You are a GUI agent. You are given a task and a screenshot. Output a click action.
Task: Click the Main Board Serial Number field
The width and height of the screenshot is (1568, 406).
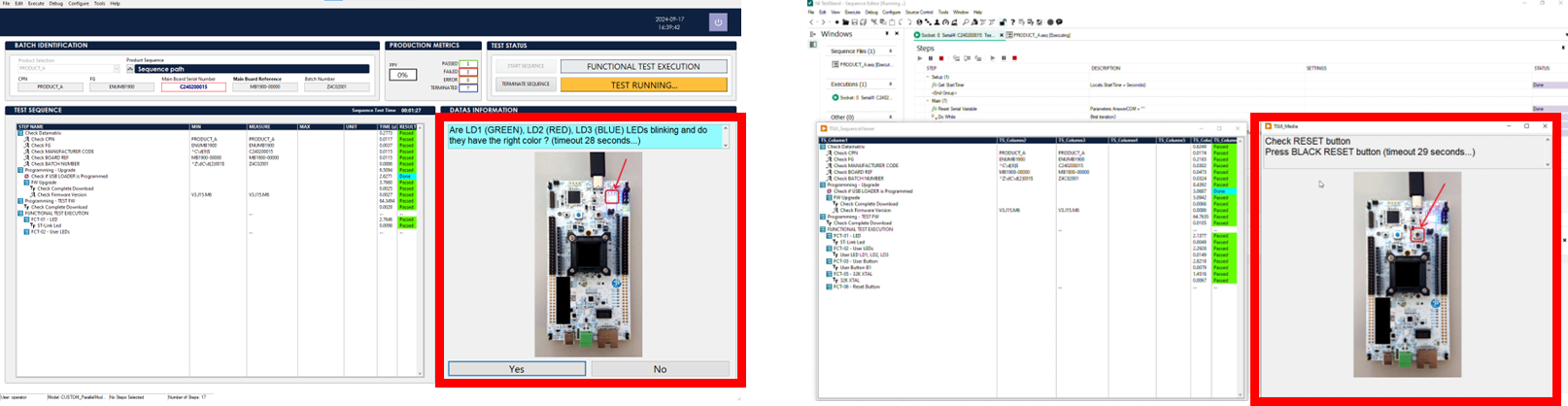[x=193, y=87]
